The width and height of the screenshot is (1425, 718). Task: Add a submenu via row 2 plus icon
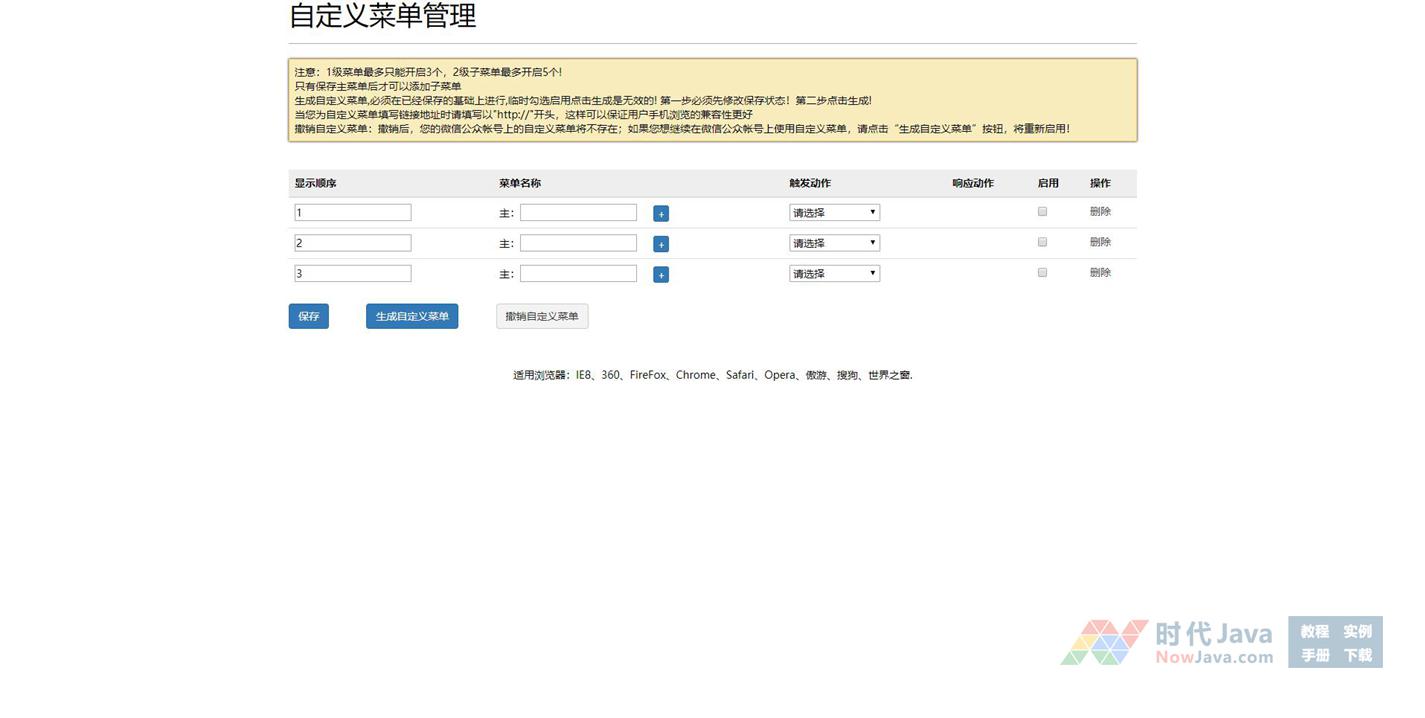660,244
